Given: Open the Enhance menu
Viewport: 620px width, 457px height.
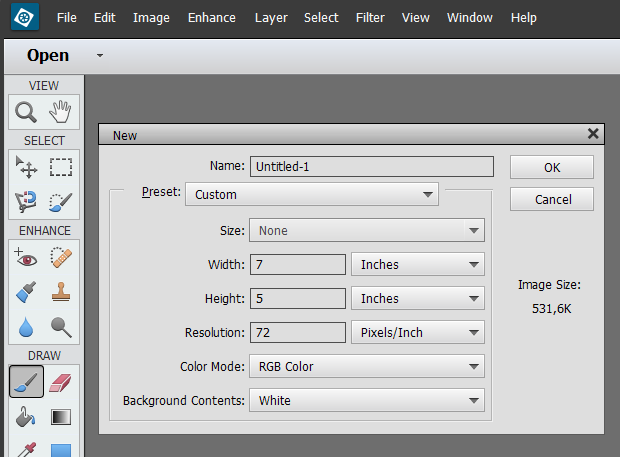Looking at the screenshot, I should [x=212, y=18].
